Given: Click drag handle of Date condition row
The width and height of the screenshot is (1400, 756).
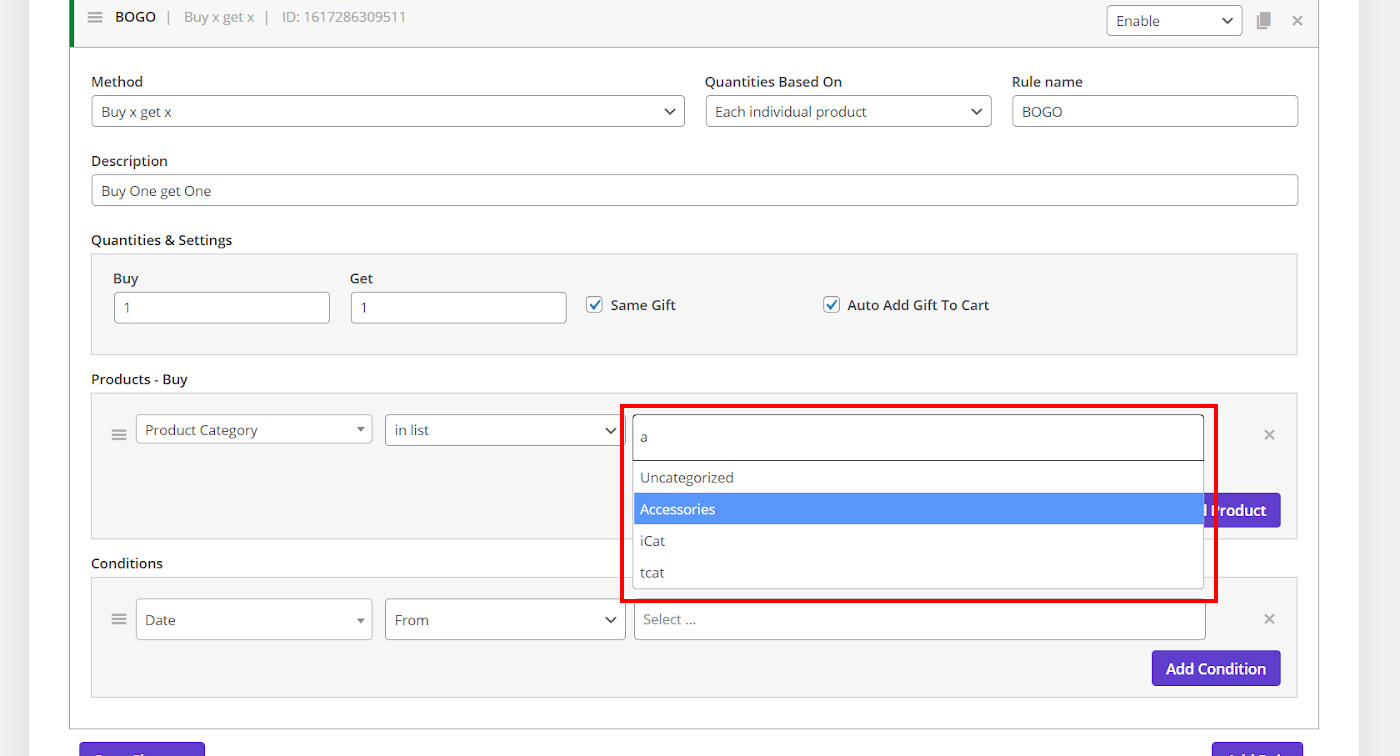Looking at the screenshot, I should click(119, 620).
